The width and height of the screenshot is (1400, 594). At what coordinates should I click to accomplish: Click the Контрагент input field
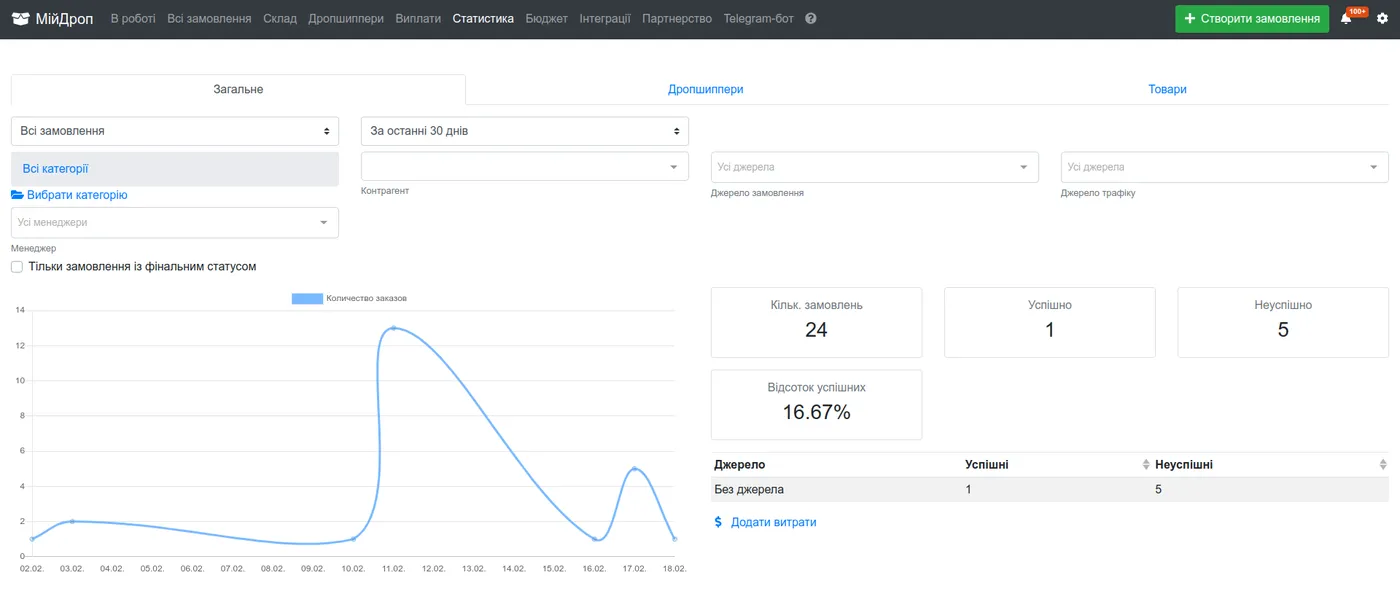[x=525, y=166]
